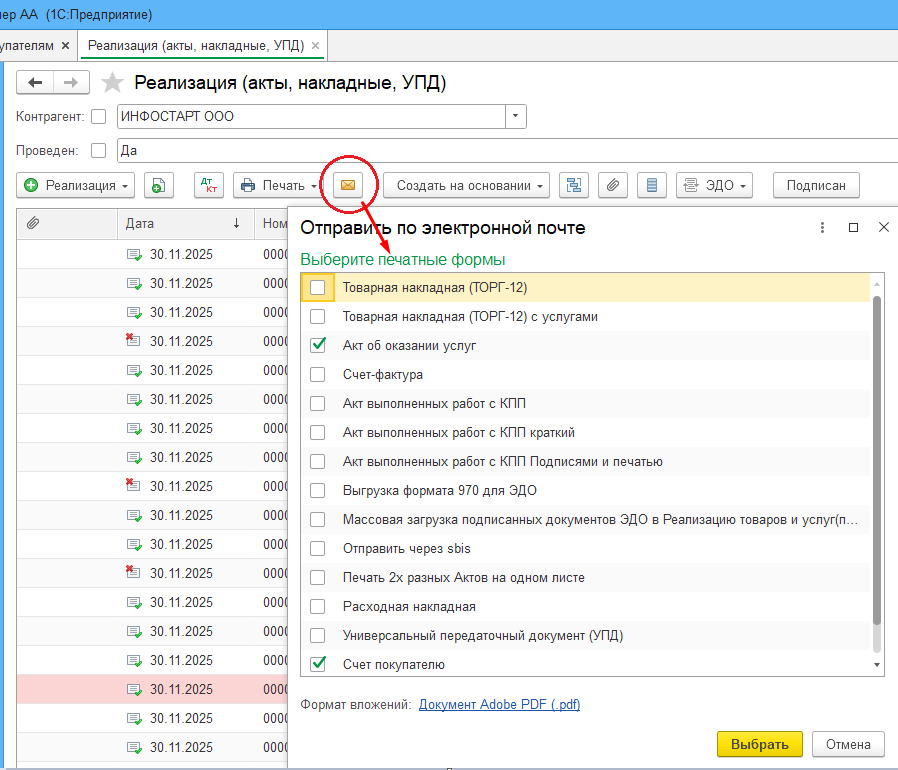Switch to Реализация (акты, накладные, УПД) tab
This screenshot has height=770, width=898.
[x=196, y=46]
